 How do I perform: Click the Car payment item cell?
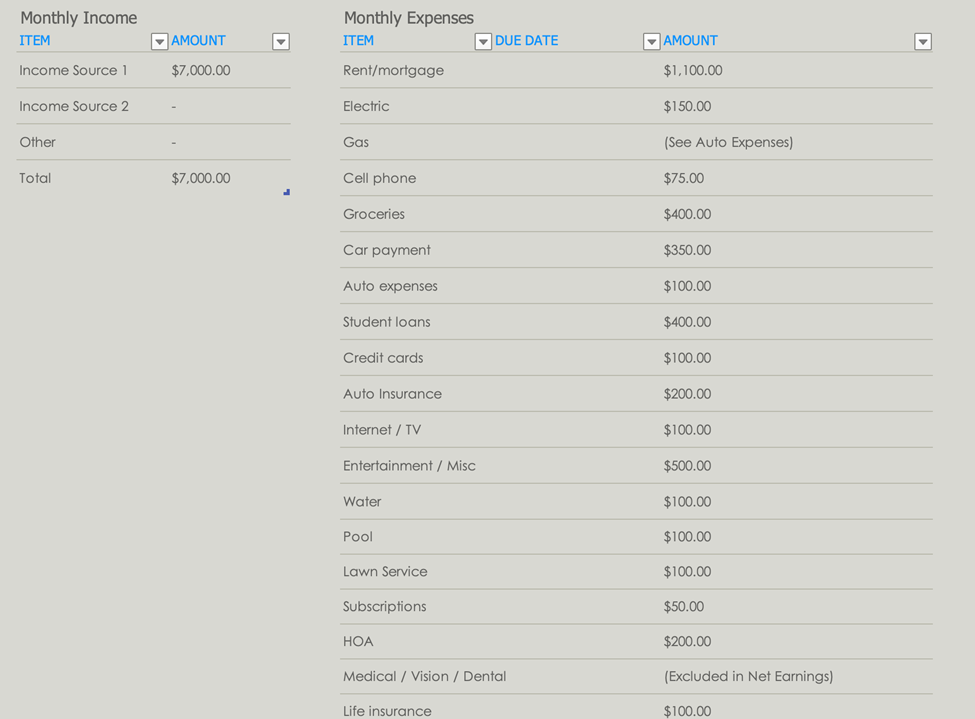pos(387,251)
